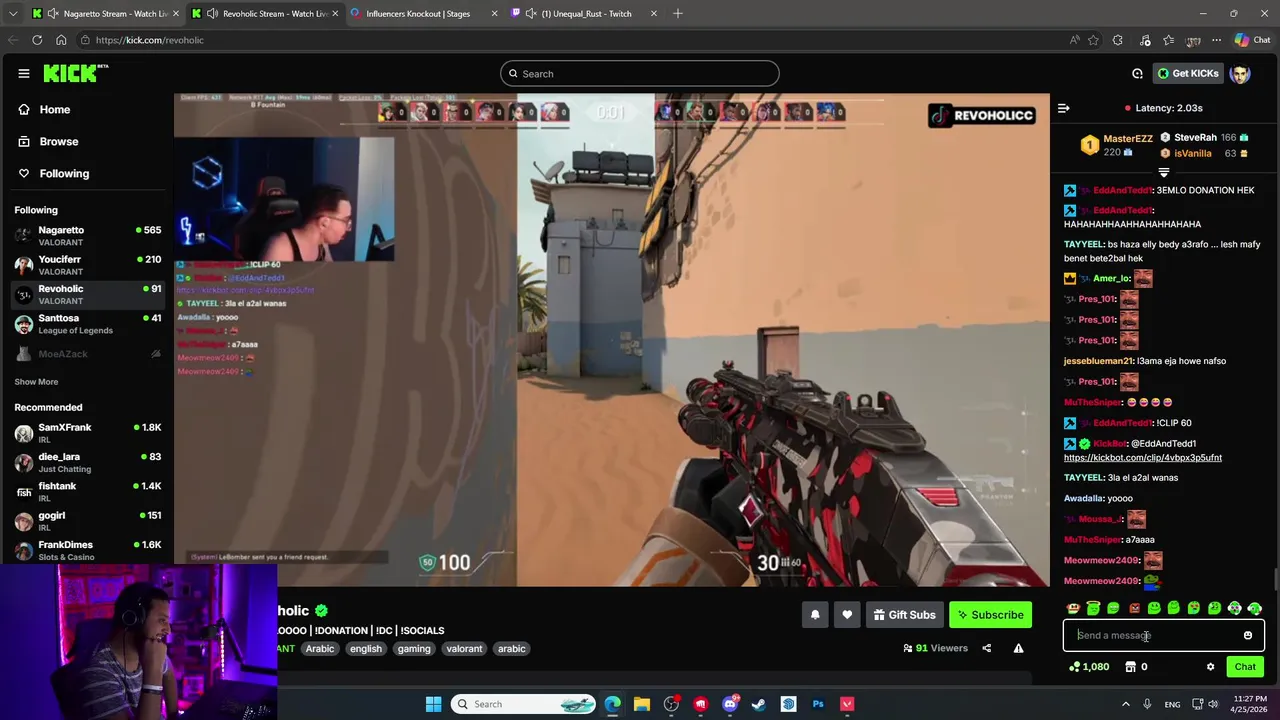1280x720 pixels.
Task: Switch to Nagaretto Stream tab
Action: pyautogui.click(x=105, y=14)
